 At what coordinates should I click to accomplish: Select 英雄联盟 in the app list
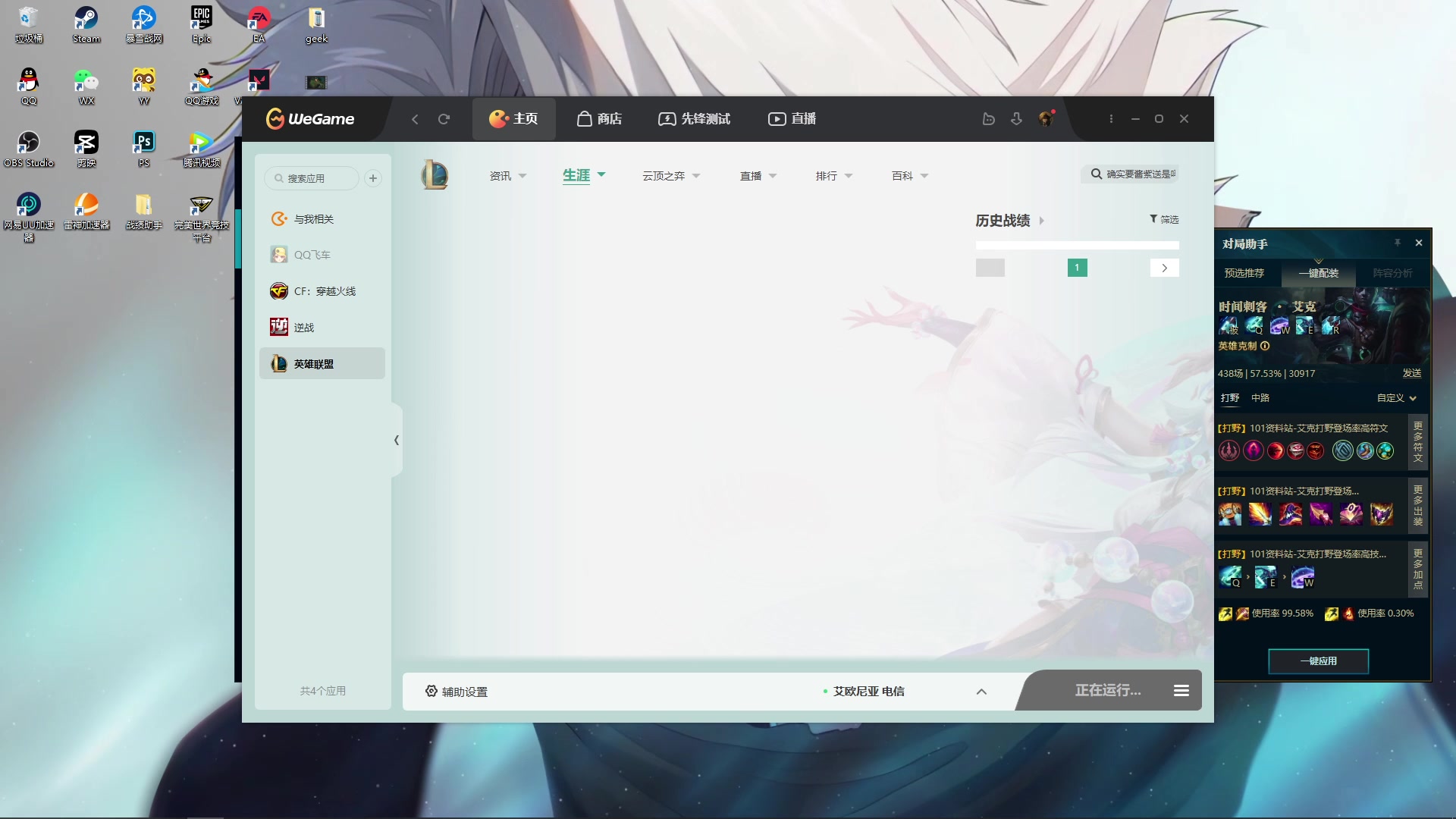322,364
